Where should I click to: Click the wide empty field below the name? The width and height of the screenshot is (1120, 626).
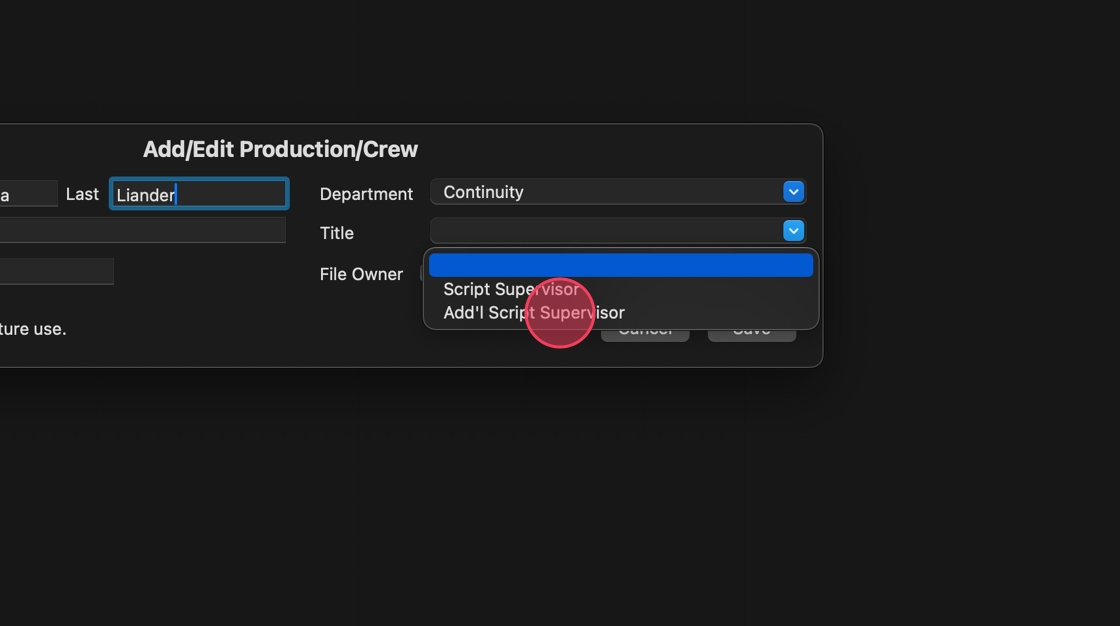[x=140, y=231]
